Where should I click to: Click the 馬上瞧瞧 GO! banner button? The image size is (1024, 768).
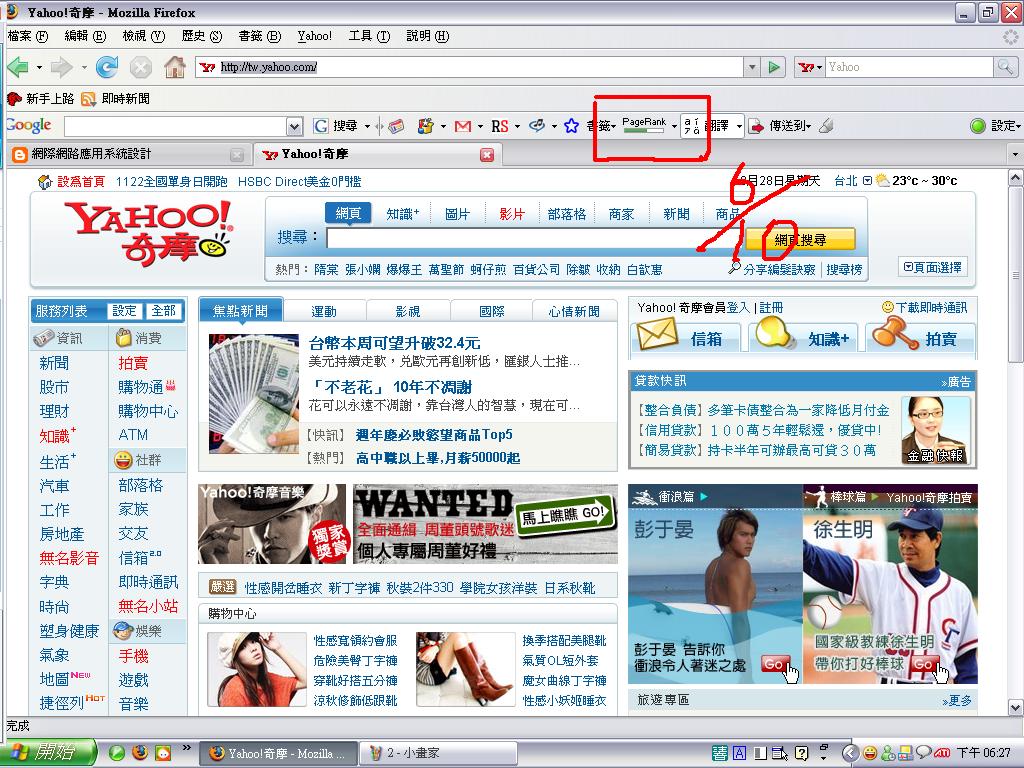566,516
